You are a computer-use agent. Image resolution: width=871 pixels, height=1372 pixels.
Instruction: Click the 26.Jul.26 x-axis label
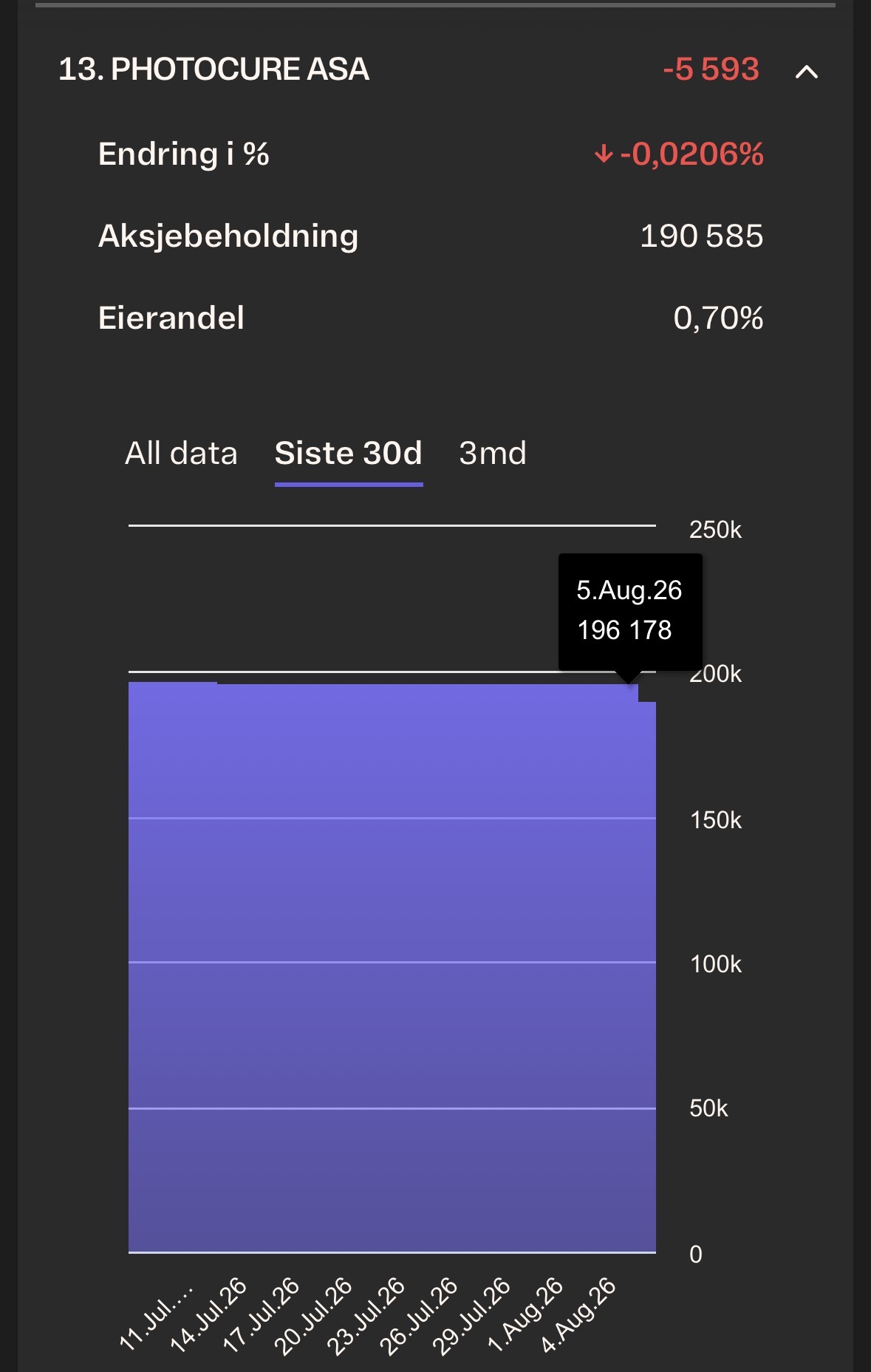click(419, 1316)
